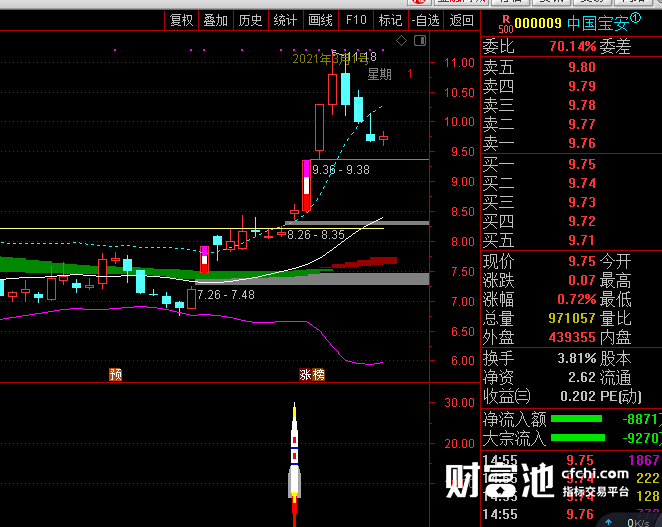
Task: Click the 返回 back button
Action: pyautogui.click(x=461, y=20)
